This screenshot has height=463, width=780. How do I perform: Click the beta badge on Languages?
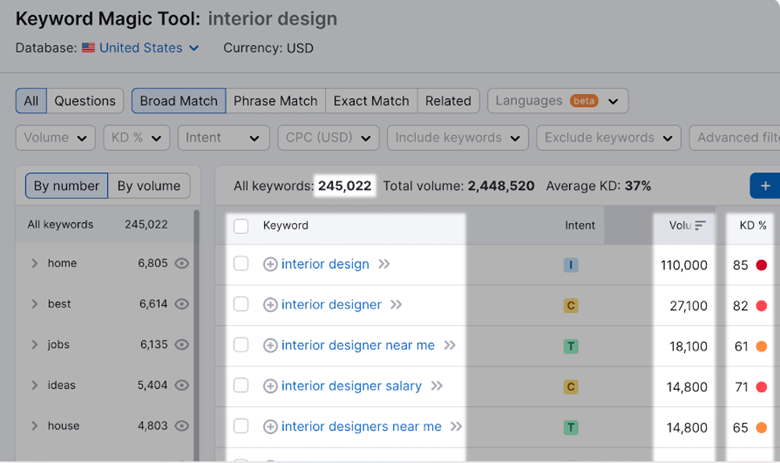pyautogui.click(x=584, y=101)
